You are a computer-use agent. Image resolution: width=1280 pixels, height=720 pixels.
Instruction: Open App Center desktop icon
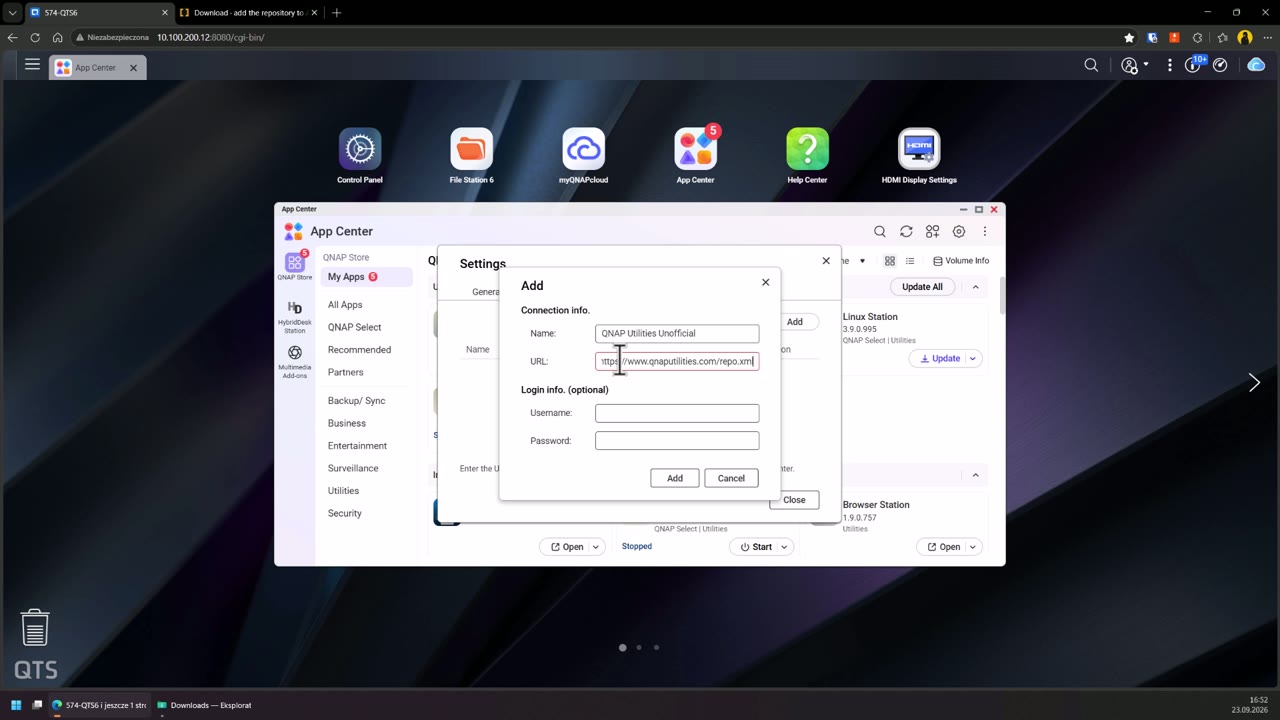[x=696, y=149]
